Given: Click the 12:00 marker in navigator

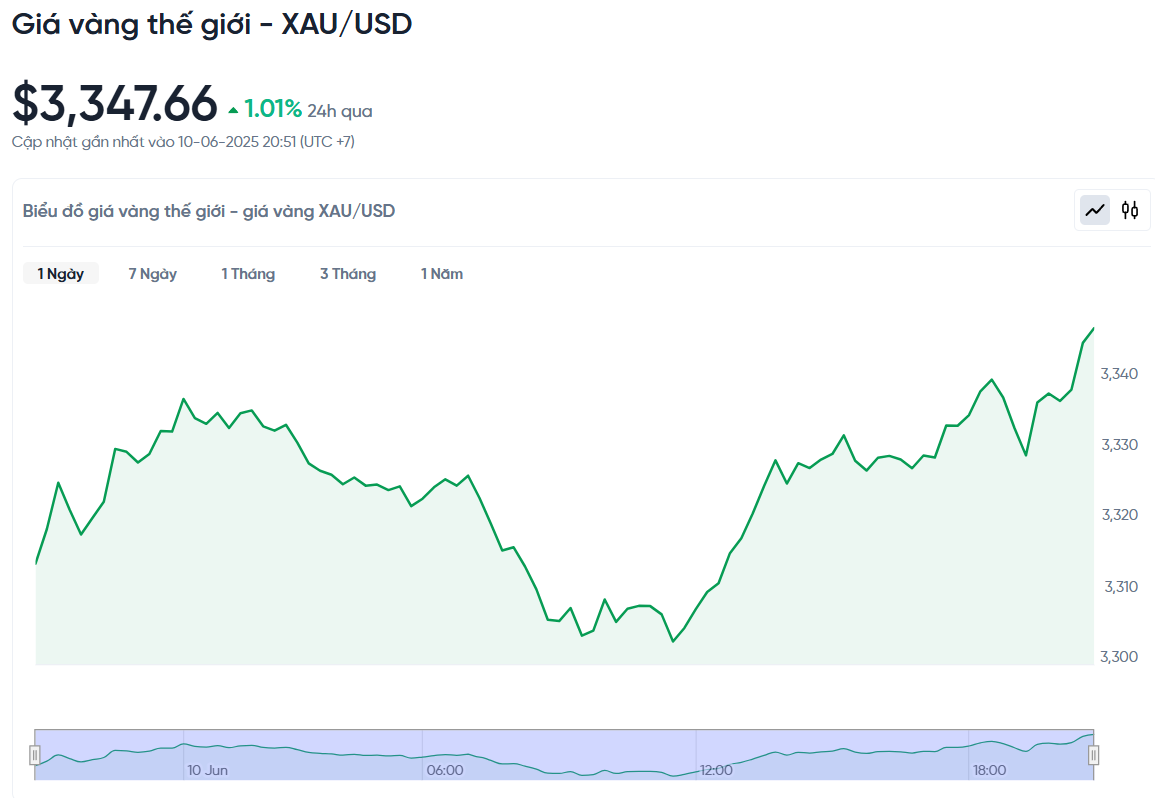Looking at the screenshot, I should tap(716, 770).
